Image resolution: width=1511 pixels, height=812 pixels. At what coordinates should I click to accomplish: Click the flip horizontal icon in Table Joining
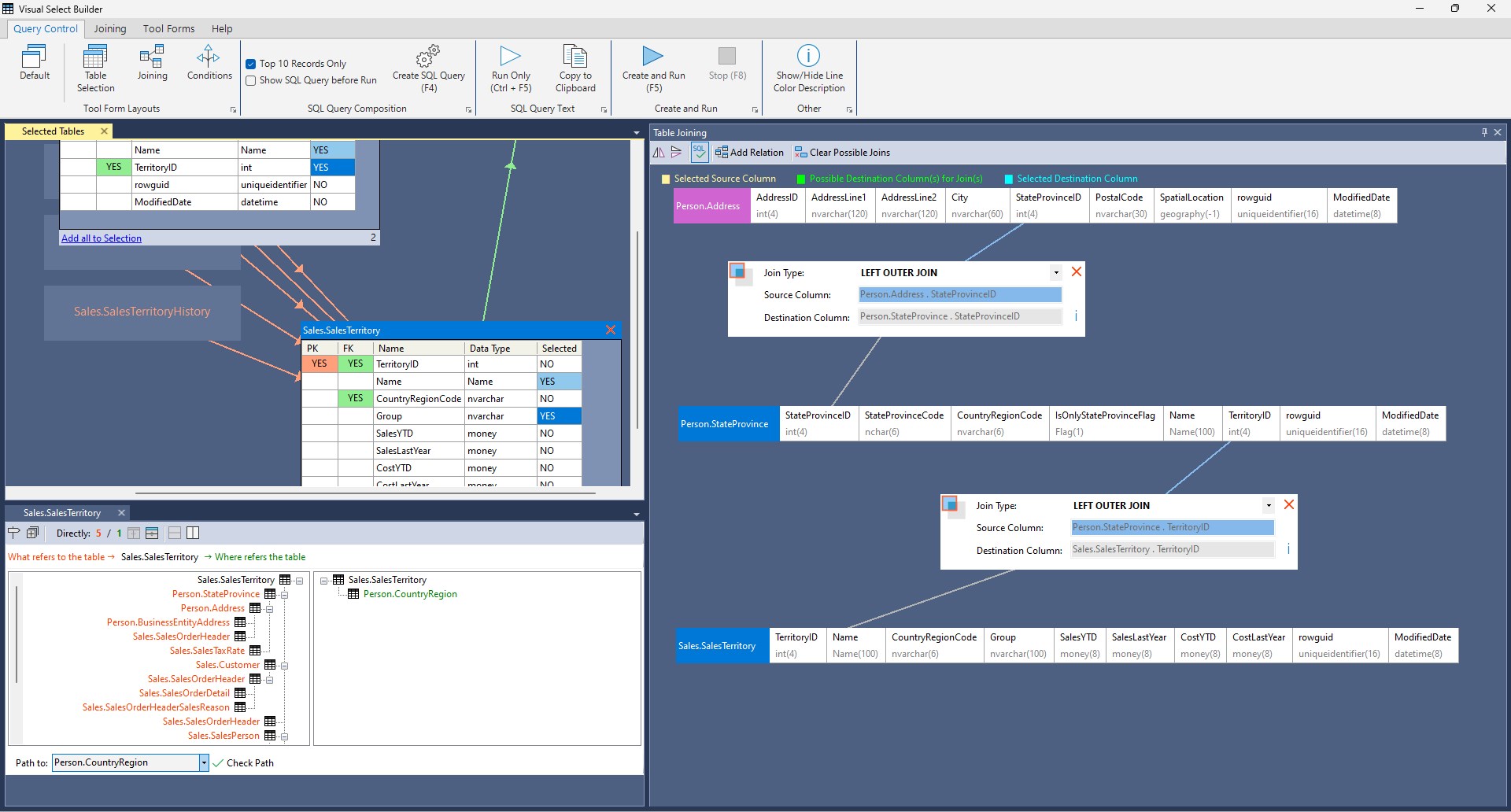[659, 152]
